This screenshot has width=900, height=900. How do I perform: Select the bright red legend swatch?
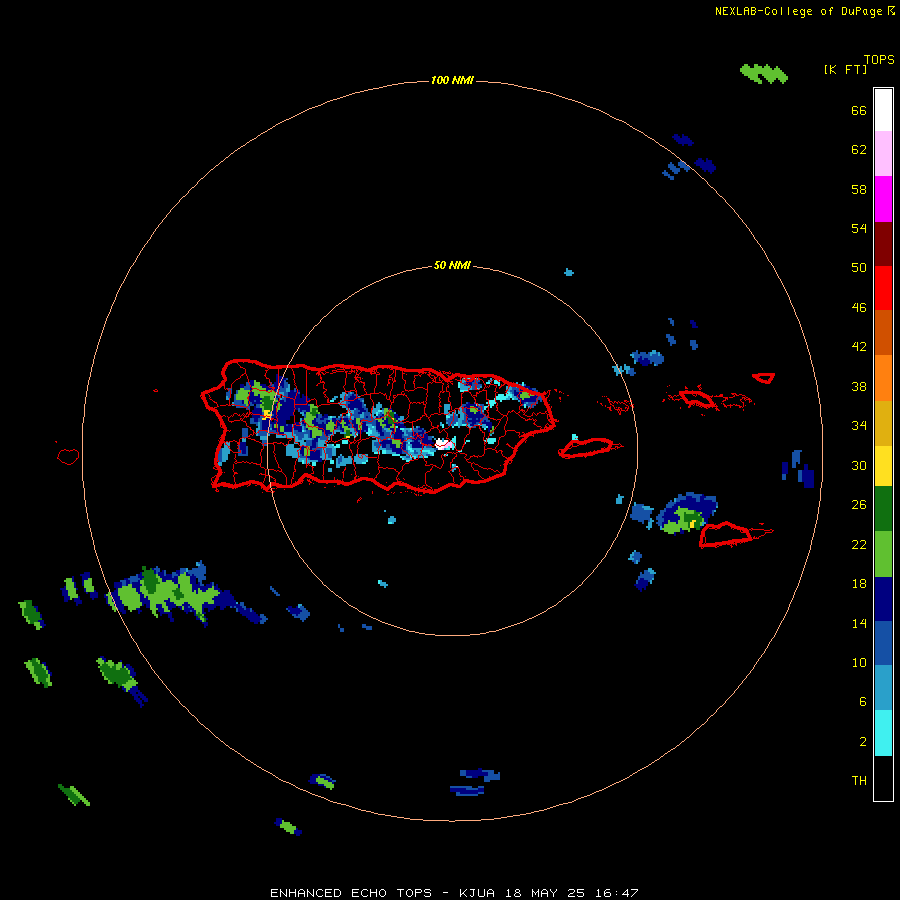pyautogui.click(x=883, y=288)
